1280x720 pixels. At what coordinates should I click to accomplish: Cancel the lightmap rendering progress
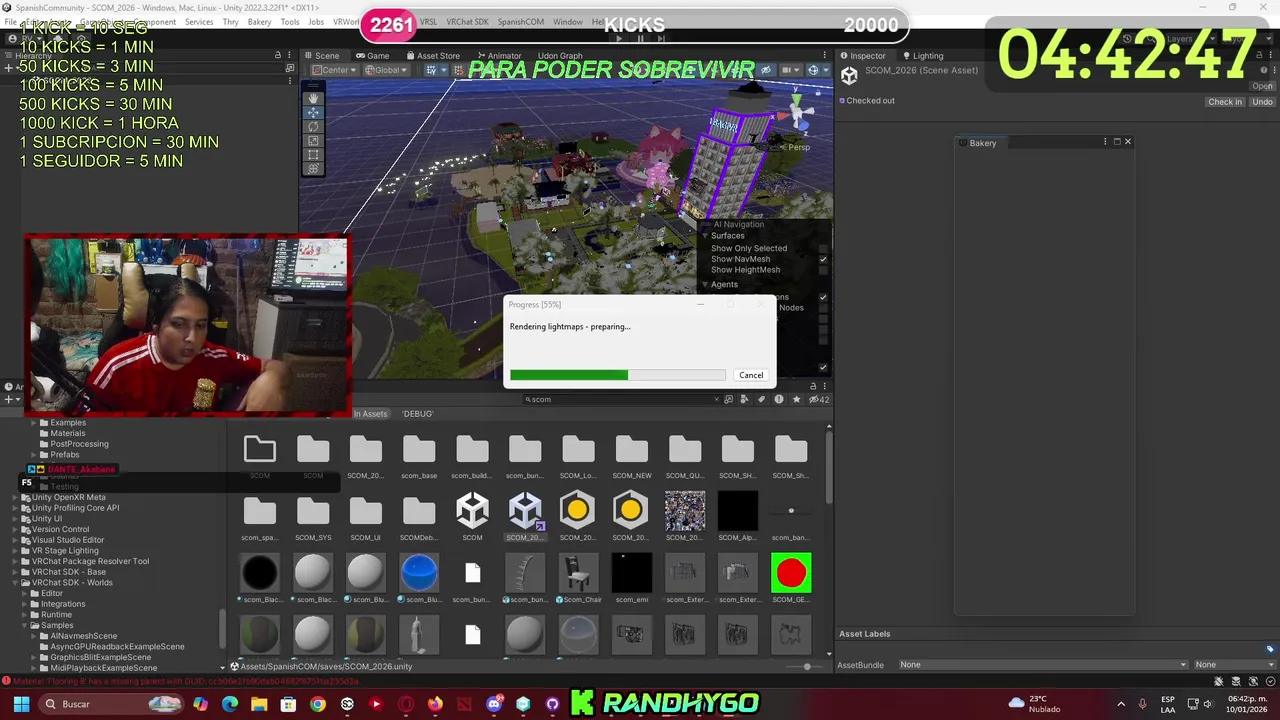[751, 375]
